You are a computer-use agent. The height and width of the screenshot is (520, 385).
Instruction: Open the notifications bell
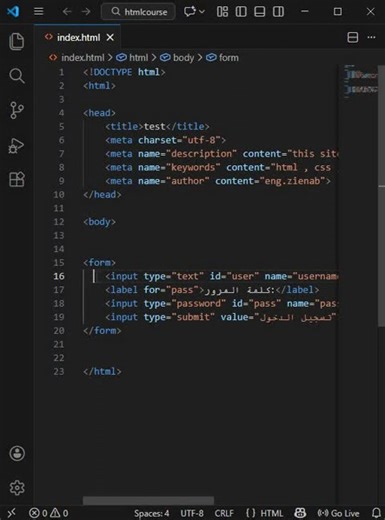click(x=376, y=513)
